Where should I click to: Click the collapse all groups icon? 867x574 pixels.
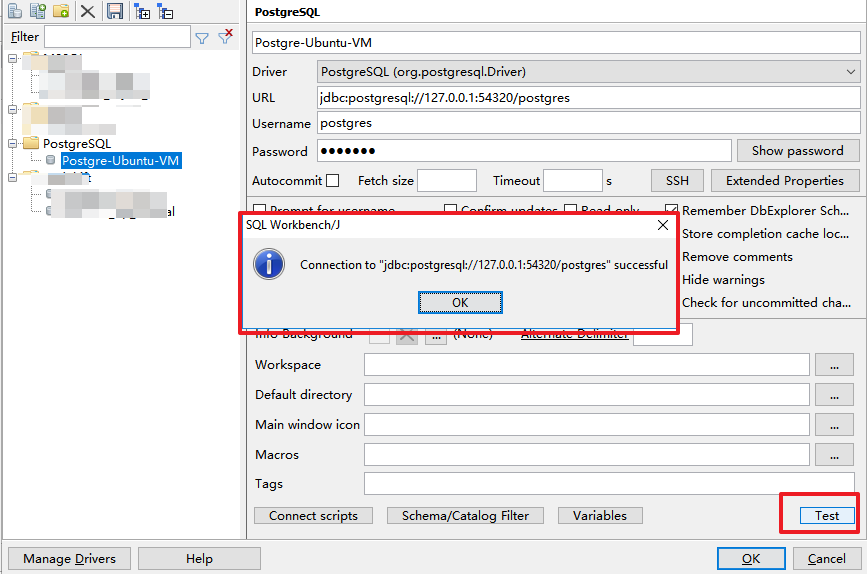165,11
